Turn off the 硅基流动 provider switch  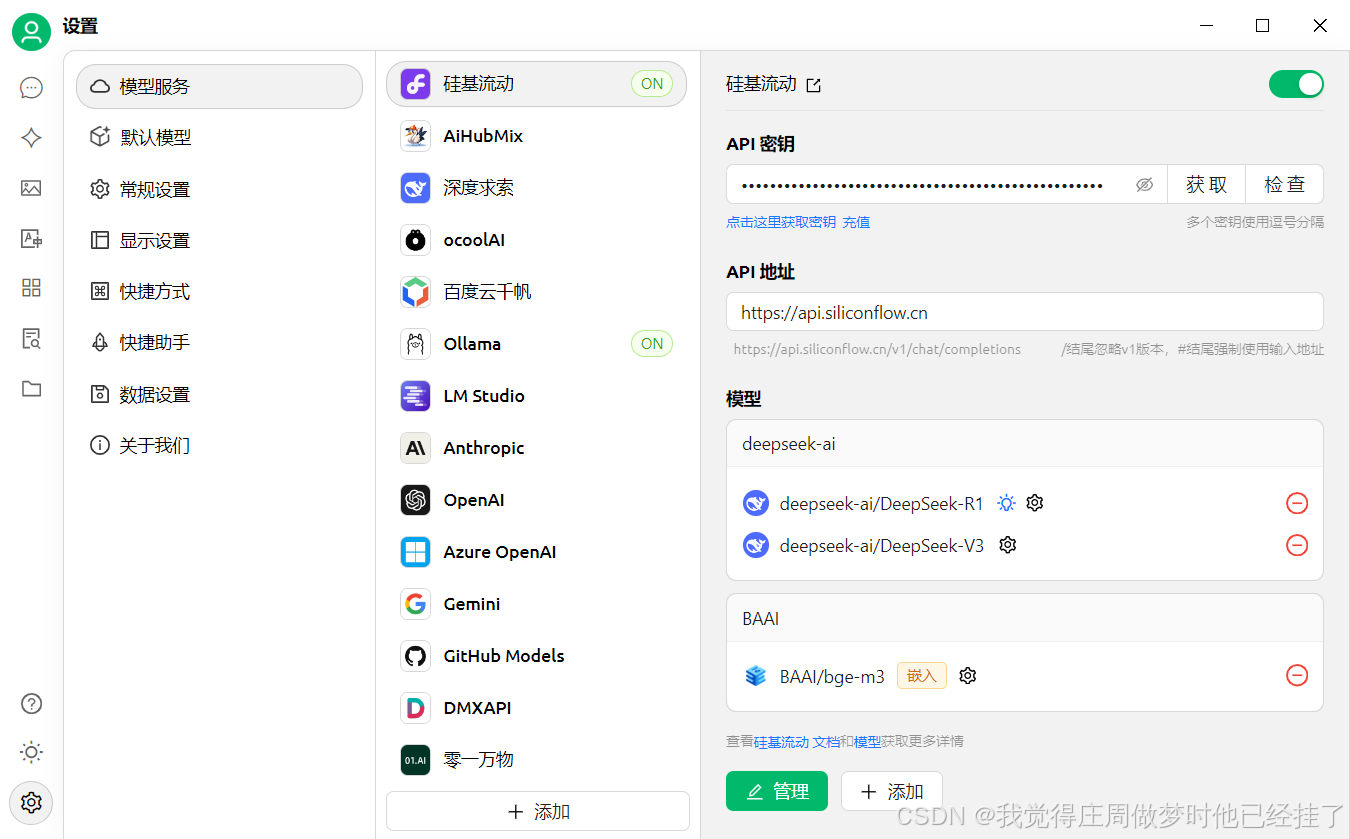(1296, 84)
